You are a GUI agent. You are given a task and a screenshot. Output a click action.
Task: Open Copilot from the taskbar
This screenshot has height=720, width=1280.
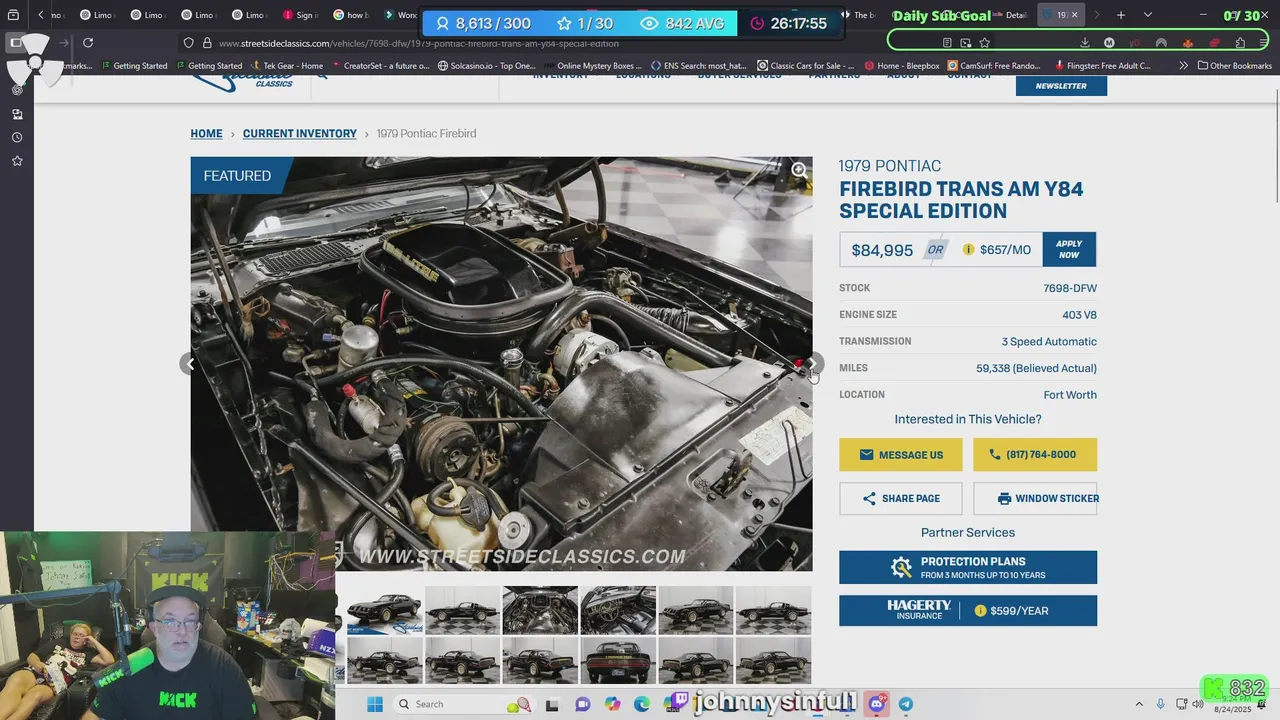[613, 704]
